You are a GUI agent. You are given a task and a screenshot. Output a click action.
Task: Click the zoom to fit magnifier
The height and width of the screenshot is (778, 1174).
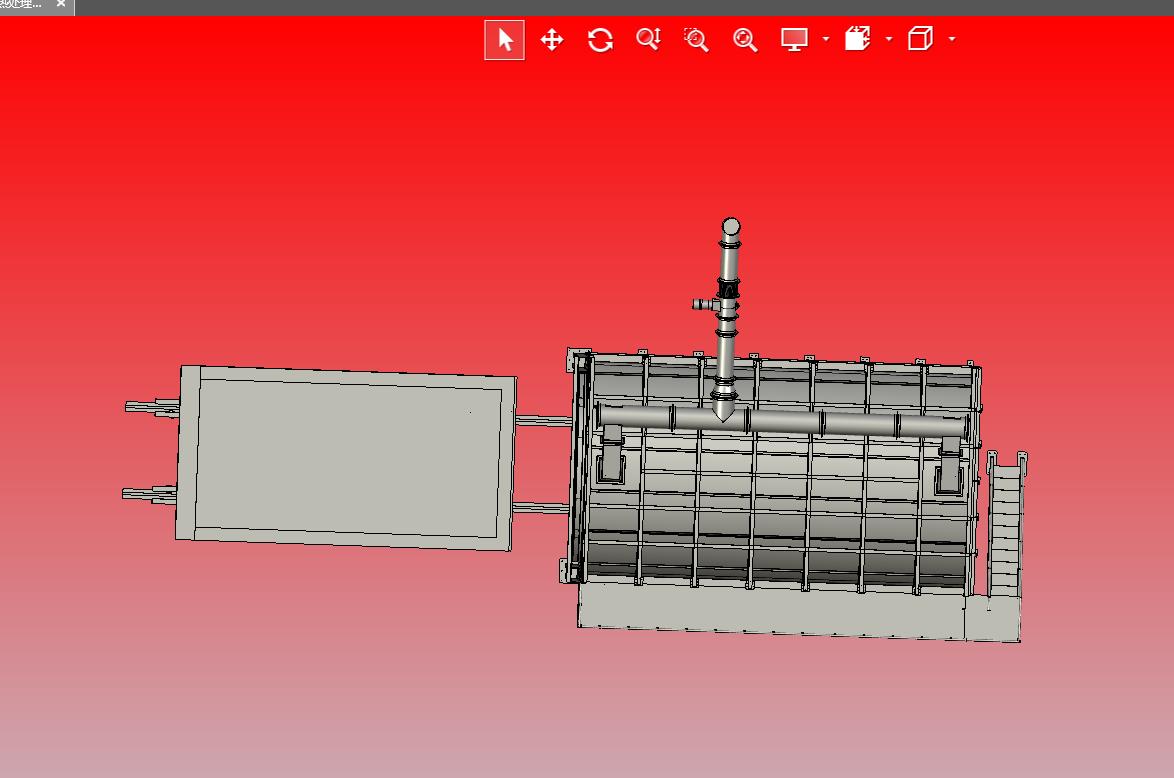click(x=745, y=40)
